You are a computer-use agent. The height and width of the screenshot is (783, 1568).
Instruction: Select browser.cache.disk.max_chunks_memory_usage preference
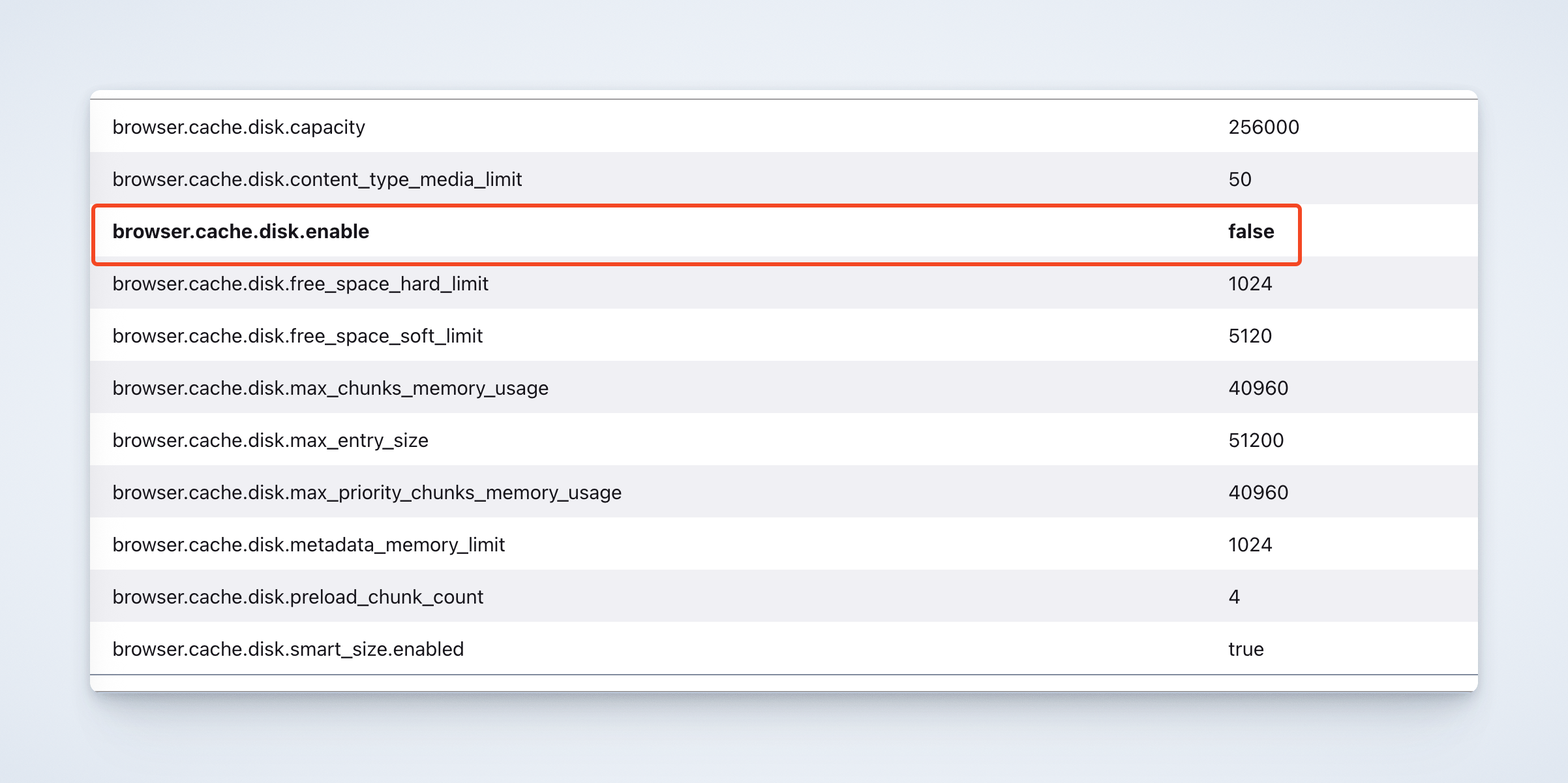pos(330,388)
